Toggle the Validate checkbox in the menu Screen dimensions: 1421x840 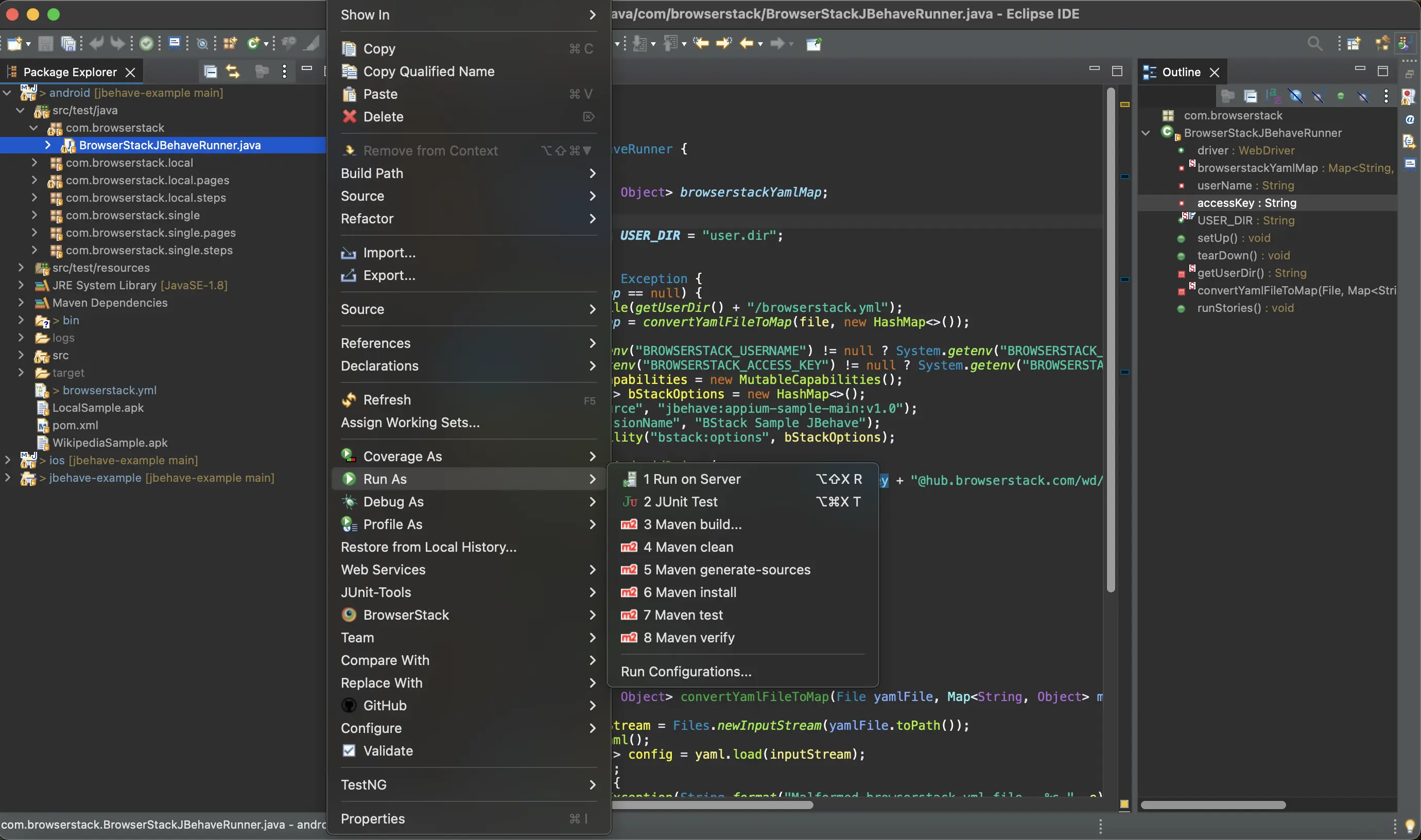coord(349,750)
